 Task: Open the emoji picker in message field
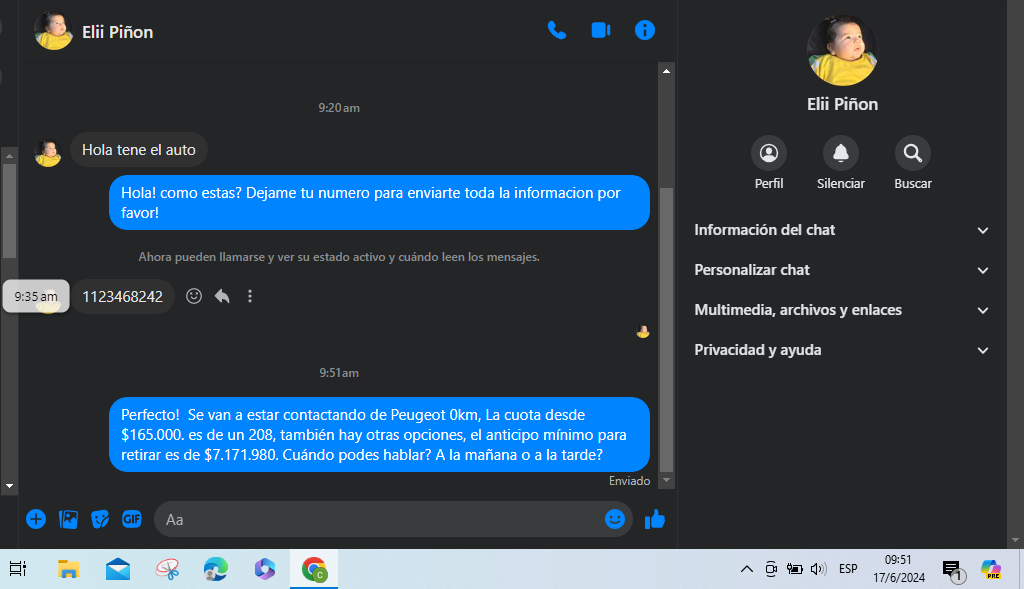coord(615,519)
